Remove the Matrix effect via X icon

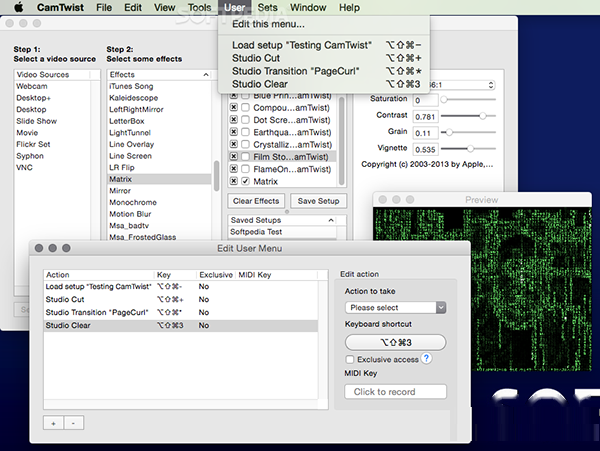(x=234, y=181)
